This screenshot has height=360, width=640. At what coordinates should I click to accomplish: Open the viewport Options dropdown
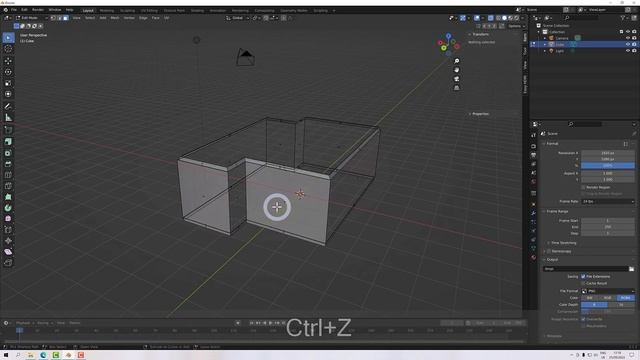(x=516, y=26)
